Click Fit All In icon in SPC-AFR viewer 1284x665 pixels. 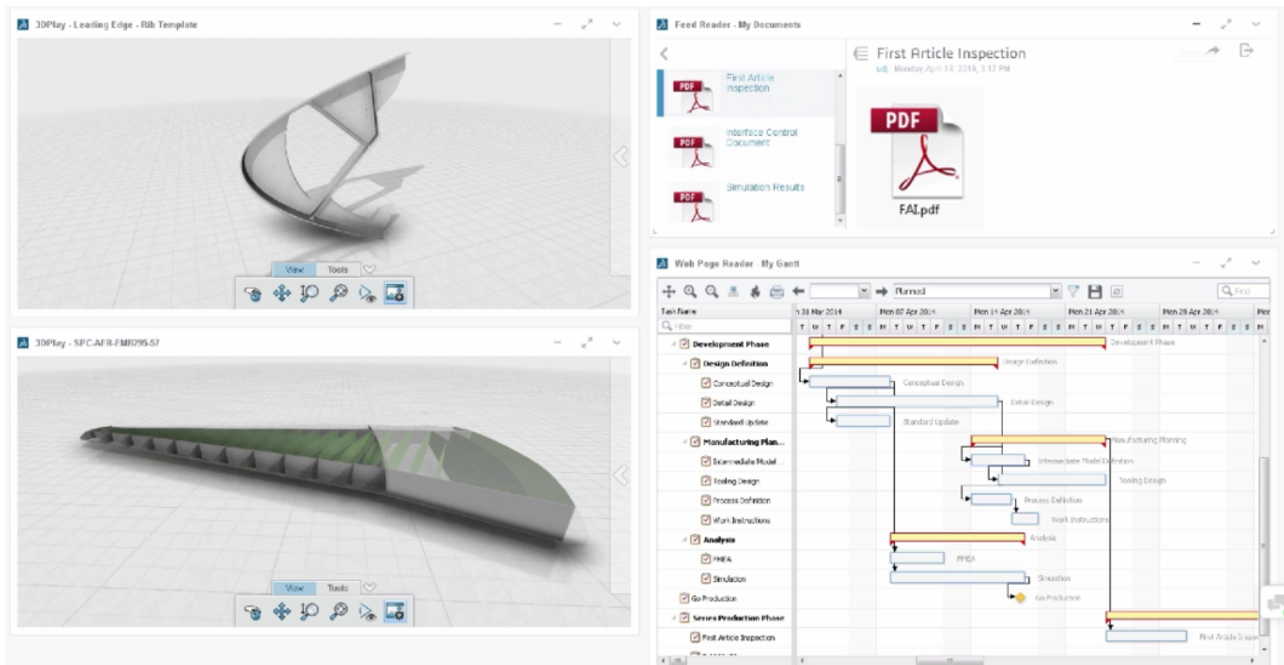point(339,612)
